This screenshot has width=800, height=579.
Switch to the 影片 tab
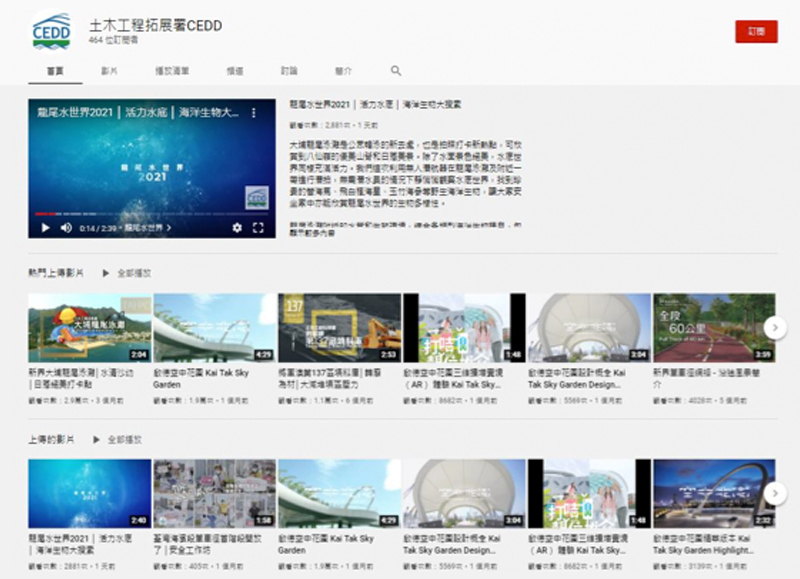click(x=110, y=71)
